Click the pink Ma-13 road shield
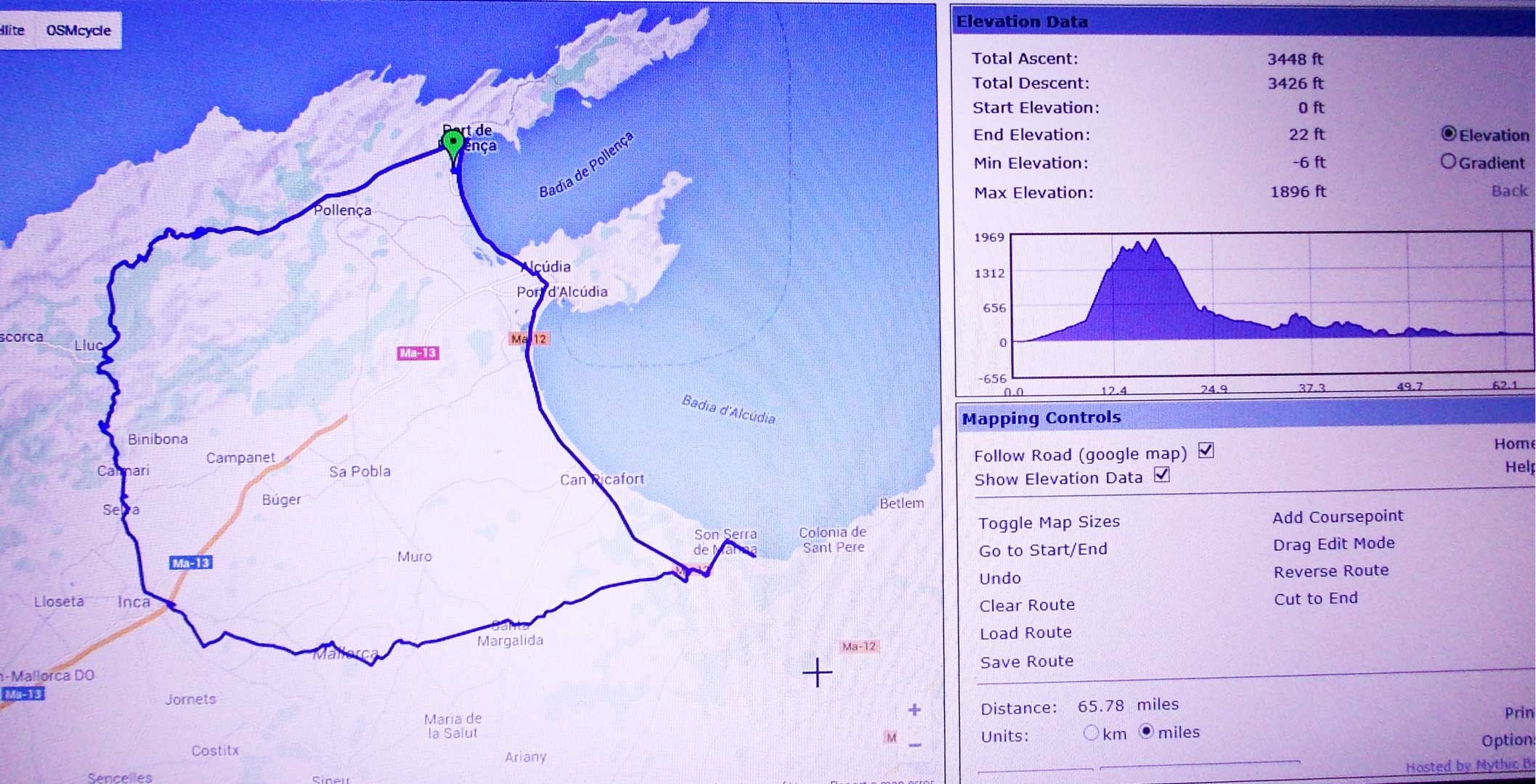 [x=418, y=353]
